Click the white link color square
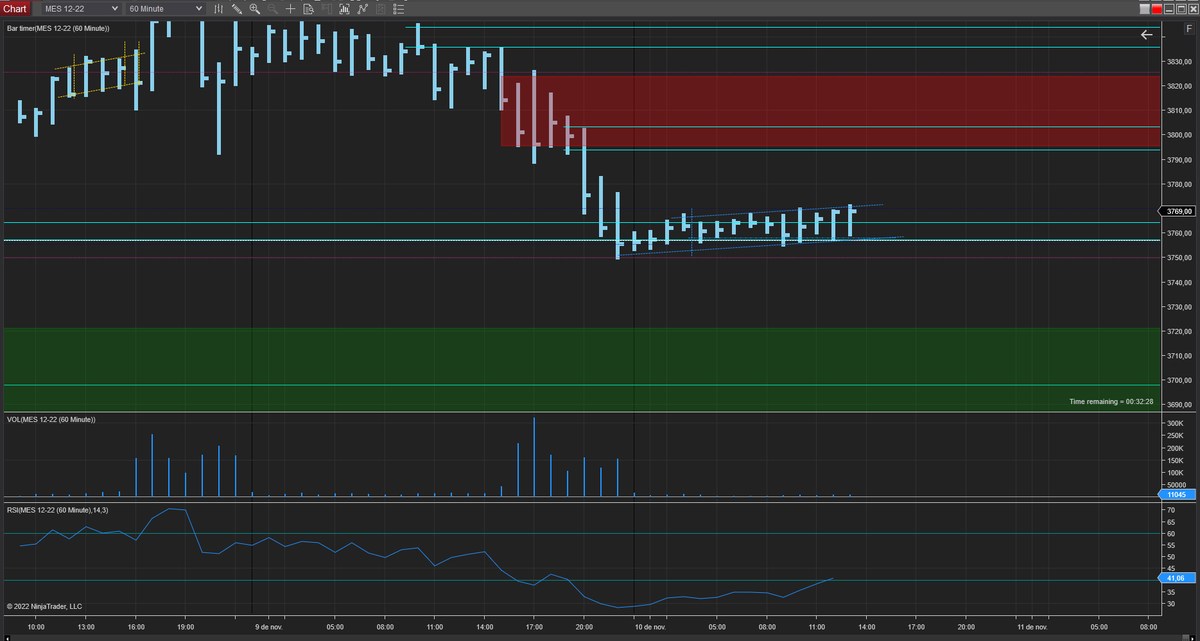This screenshot has height=641, width=1200. coord(1146,8)
